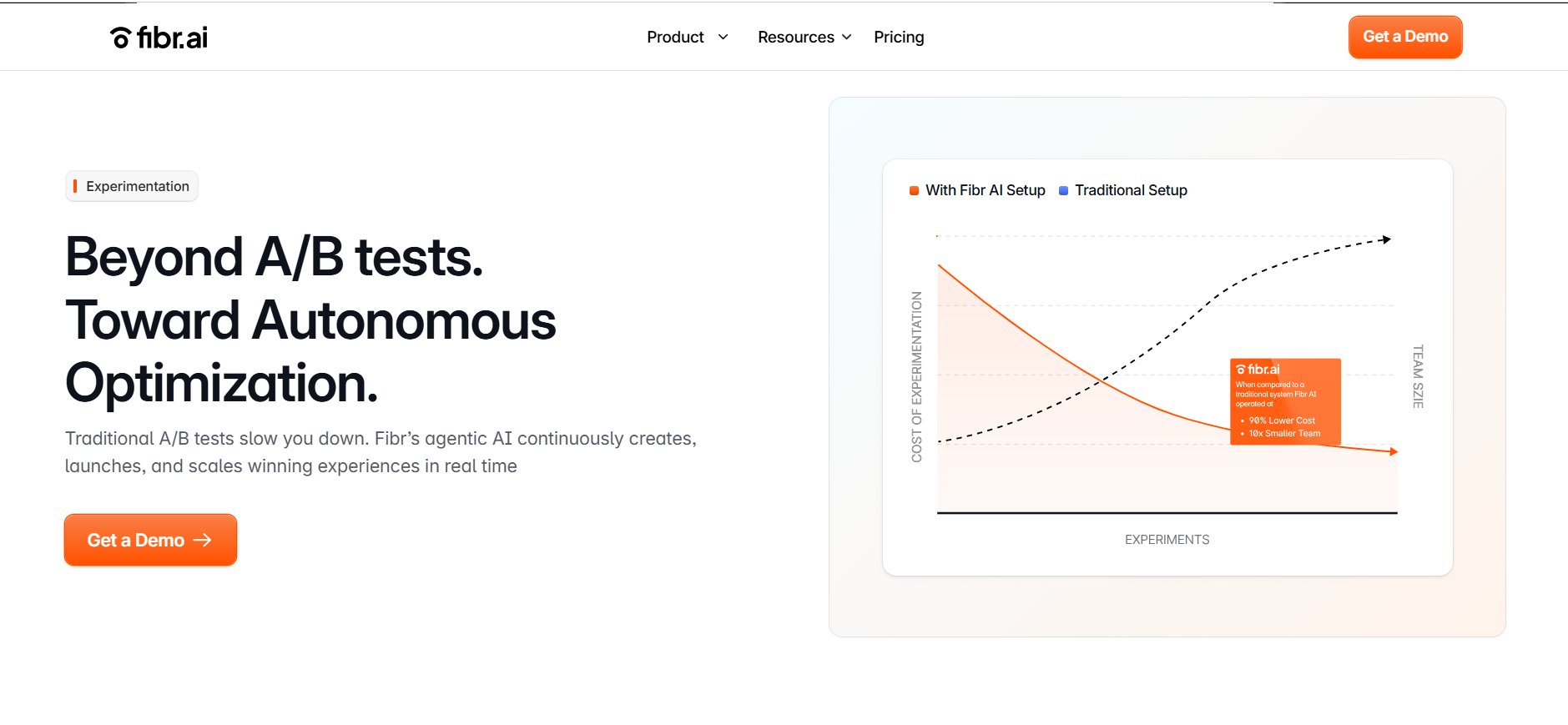Go to the Pricing page

point(899,37)
